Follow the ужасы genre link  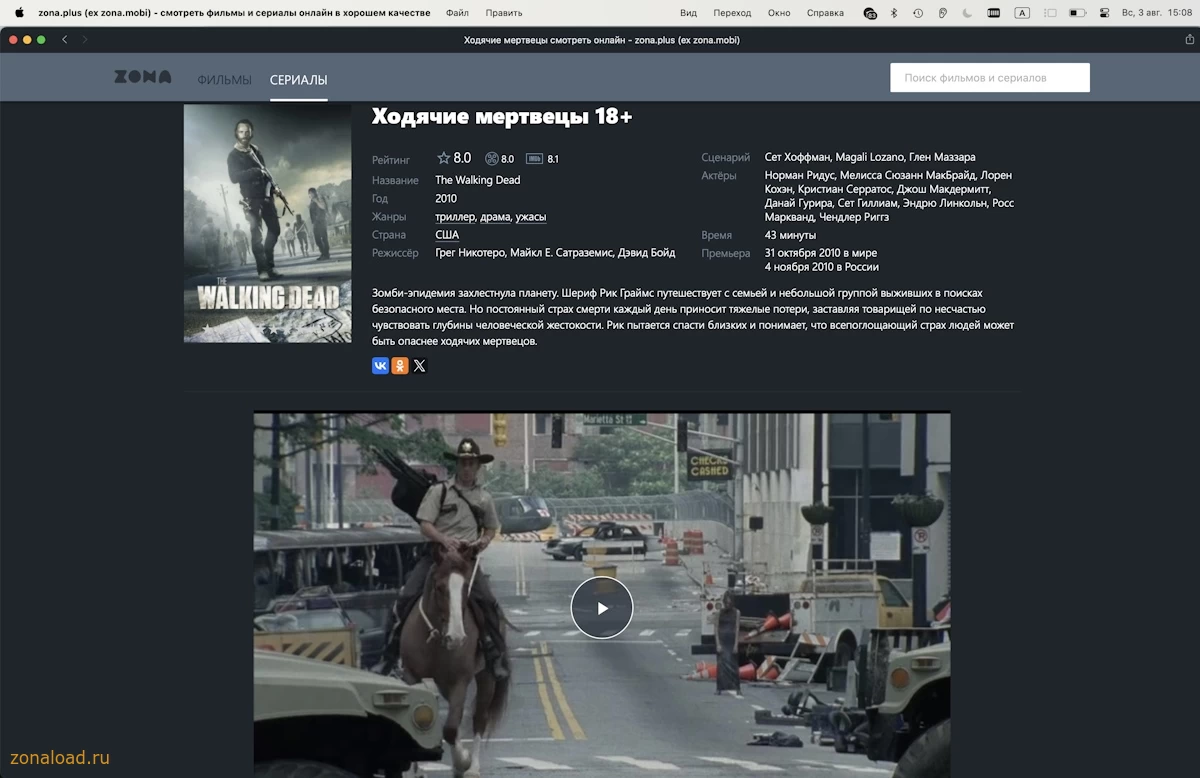531,217
